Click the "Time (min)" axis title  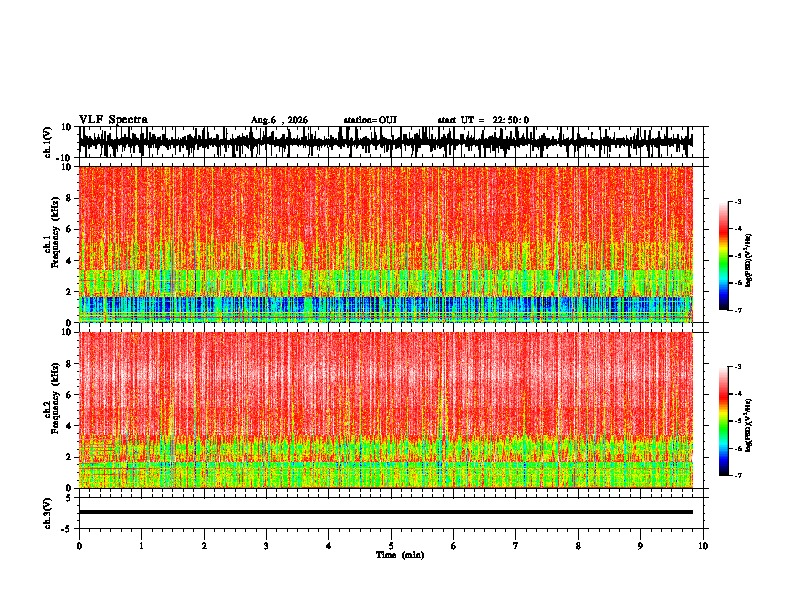400,555
